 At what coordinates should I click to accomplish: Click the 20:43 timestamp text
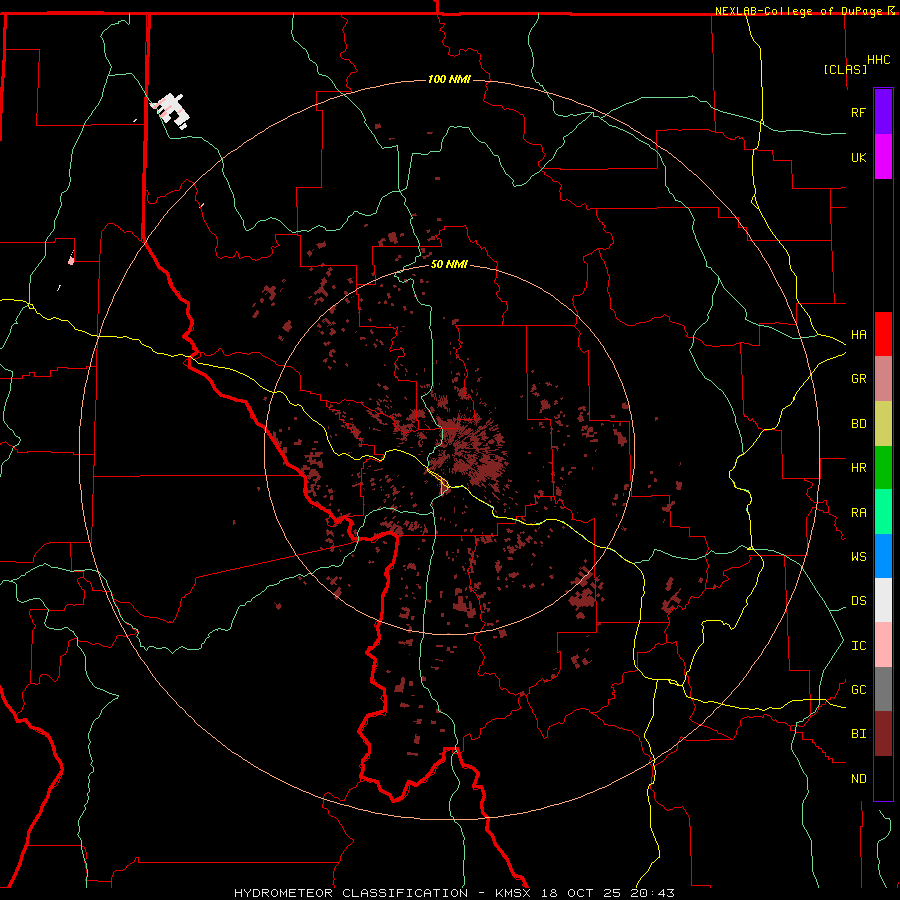click(x=655, y=893)
